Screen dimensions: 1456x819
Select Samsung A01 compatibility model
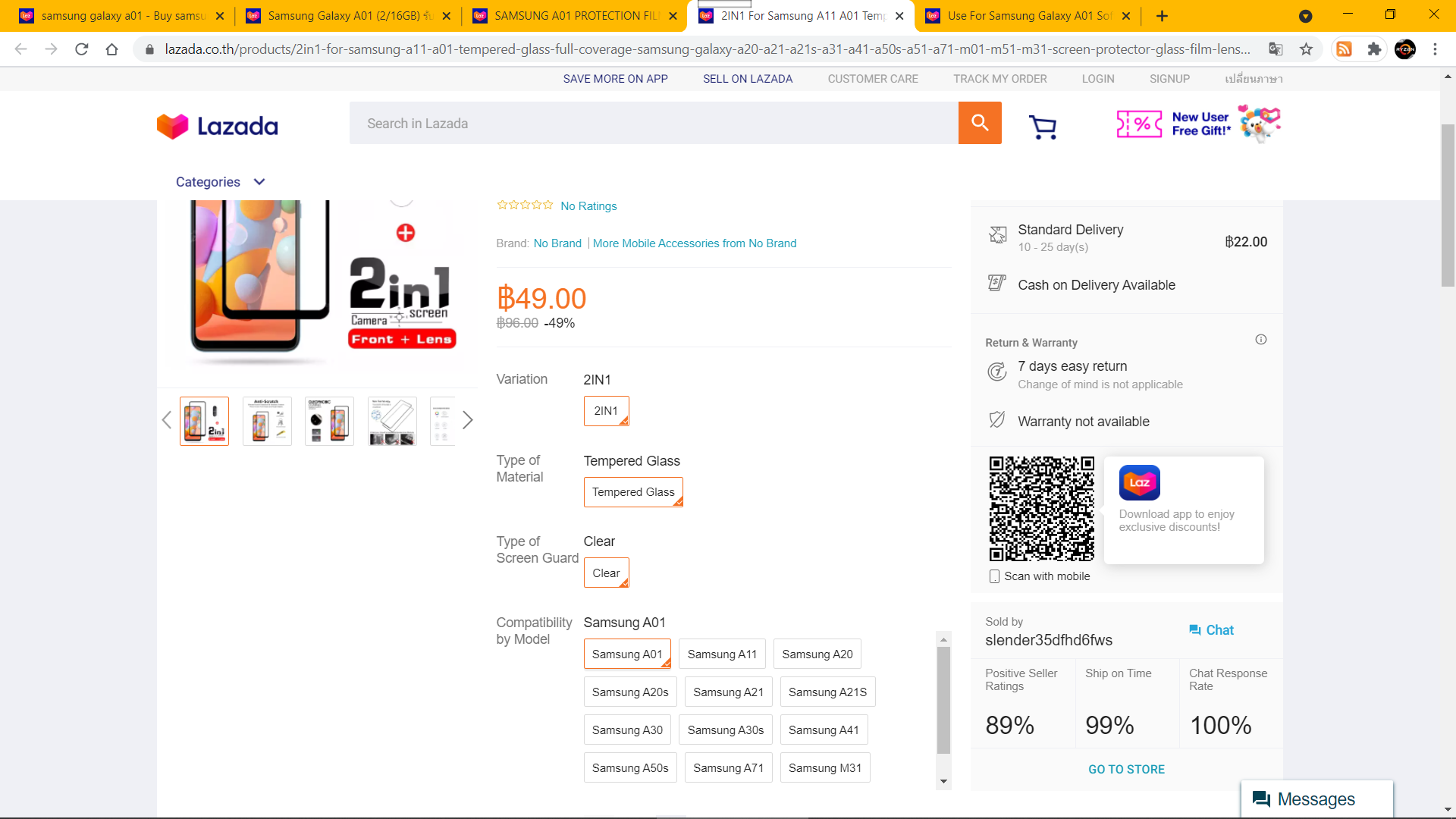(x=627, y=654)
